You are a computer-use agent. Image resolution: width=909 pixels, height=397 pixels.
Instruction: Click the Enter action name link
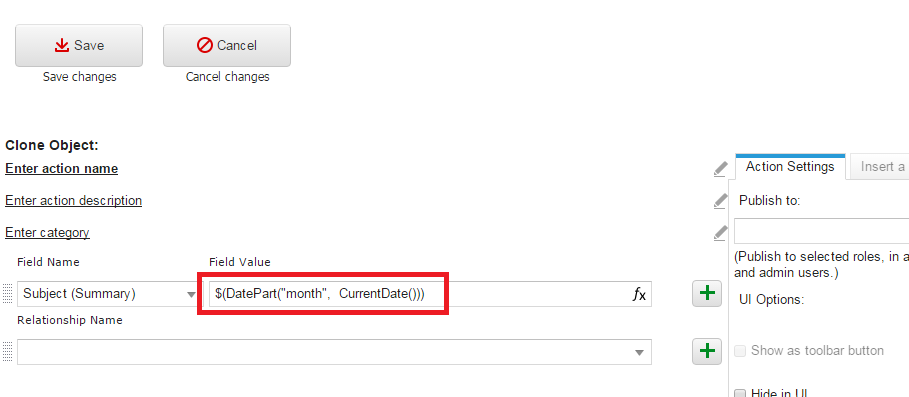click(61, 169)
